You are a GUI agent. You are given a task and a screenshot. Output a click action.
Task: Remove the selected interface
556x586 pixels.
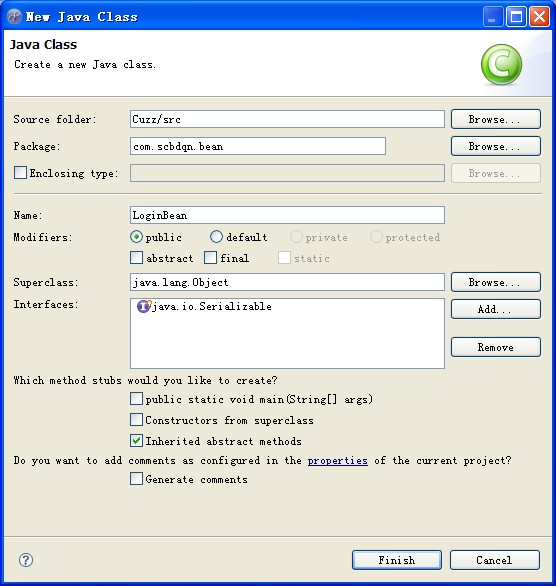pos(495,347)
